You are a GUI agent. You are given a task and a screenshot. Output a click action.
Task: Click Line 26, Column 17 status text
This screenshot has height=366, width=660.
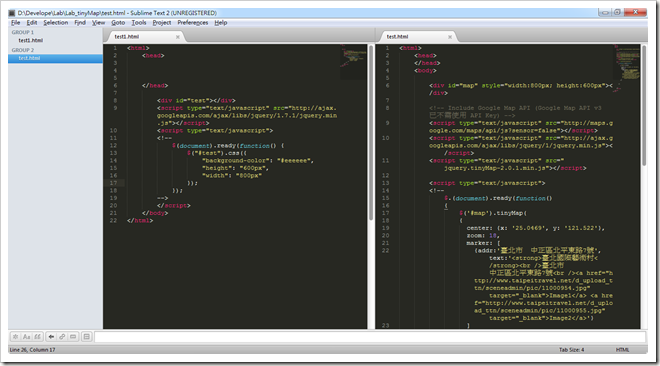point(32,350)
